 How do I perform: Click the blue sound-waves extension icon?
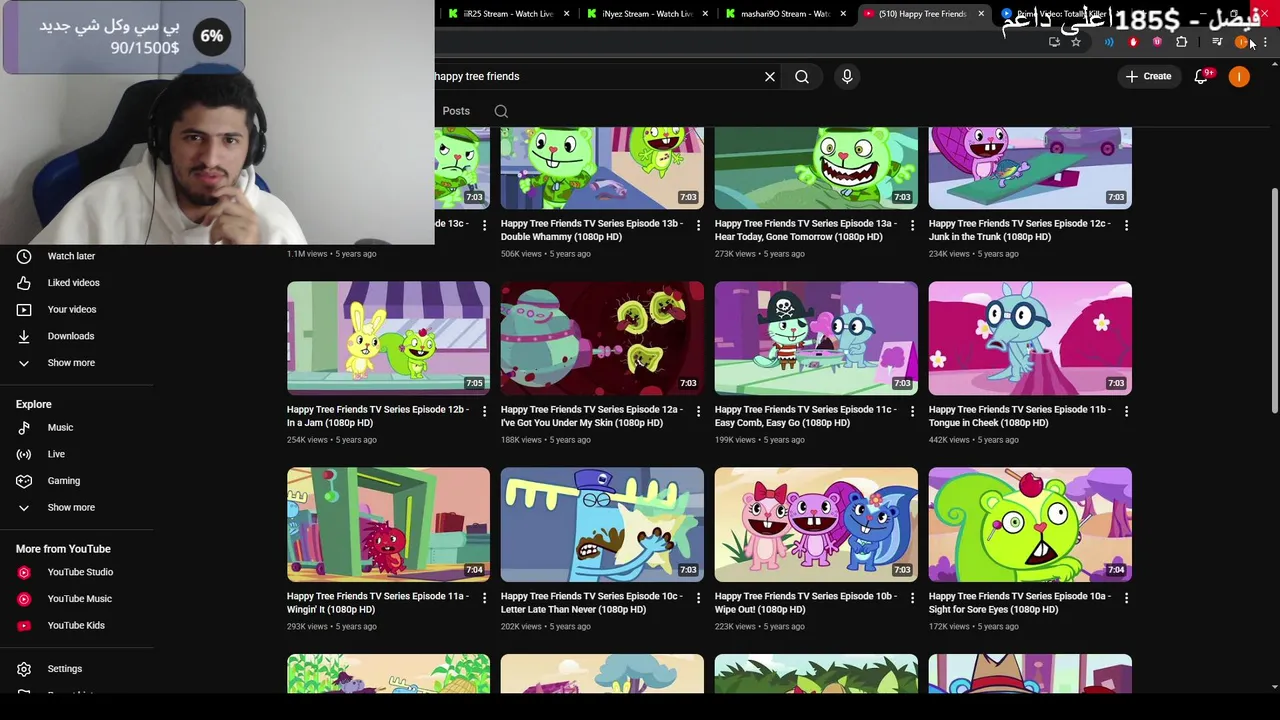pos(1109,42)
